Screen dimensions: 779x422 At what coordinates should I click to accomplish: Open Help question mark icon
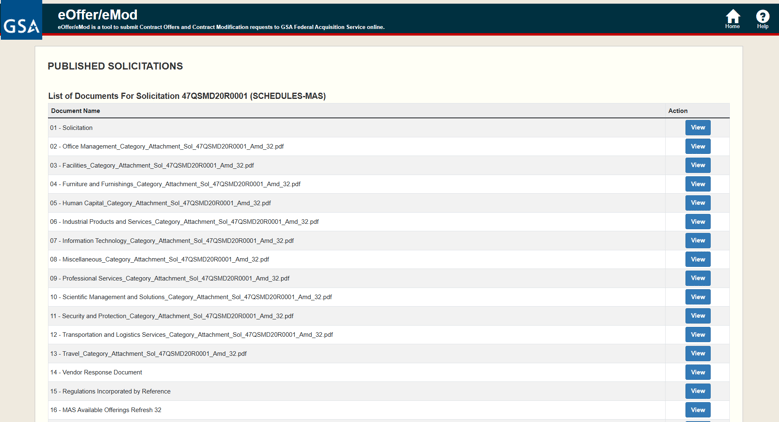[763, 19]
